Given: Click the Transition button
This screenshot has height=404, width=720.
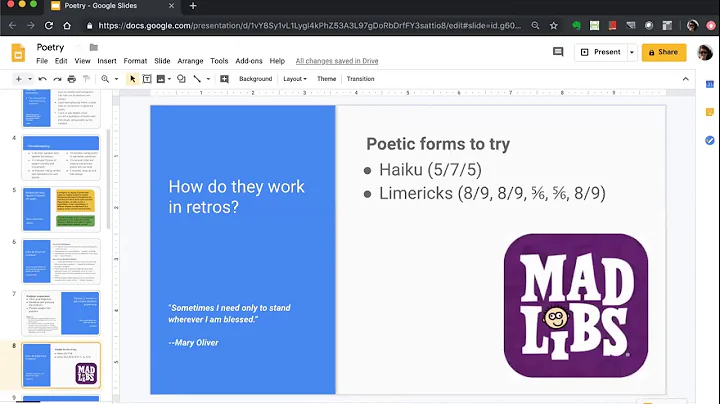Looking at the screenshot, I should coord(360,79).
